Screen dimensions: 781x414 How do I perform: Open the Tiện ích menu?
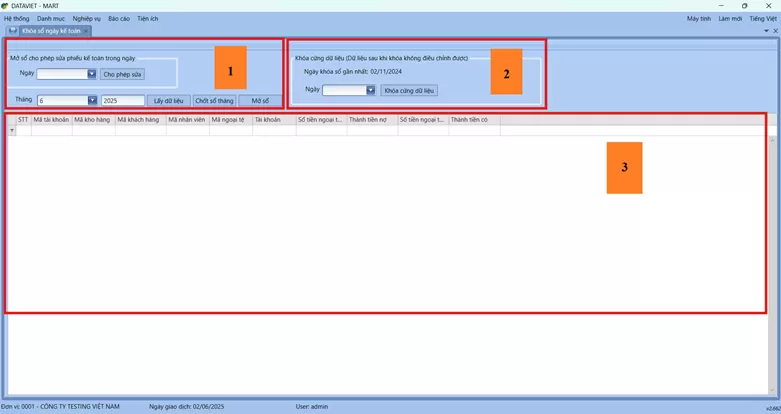coord(147,18)
